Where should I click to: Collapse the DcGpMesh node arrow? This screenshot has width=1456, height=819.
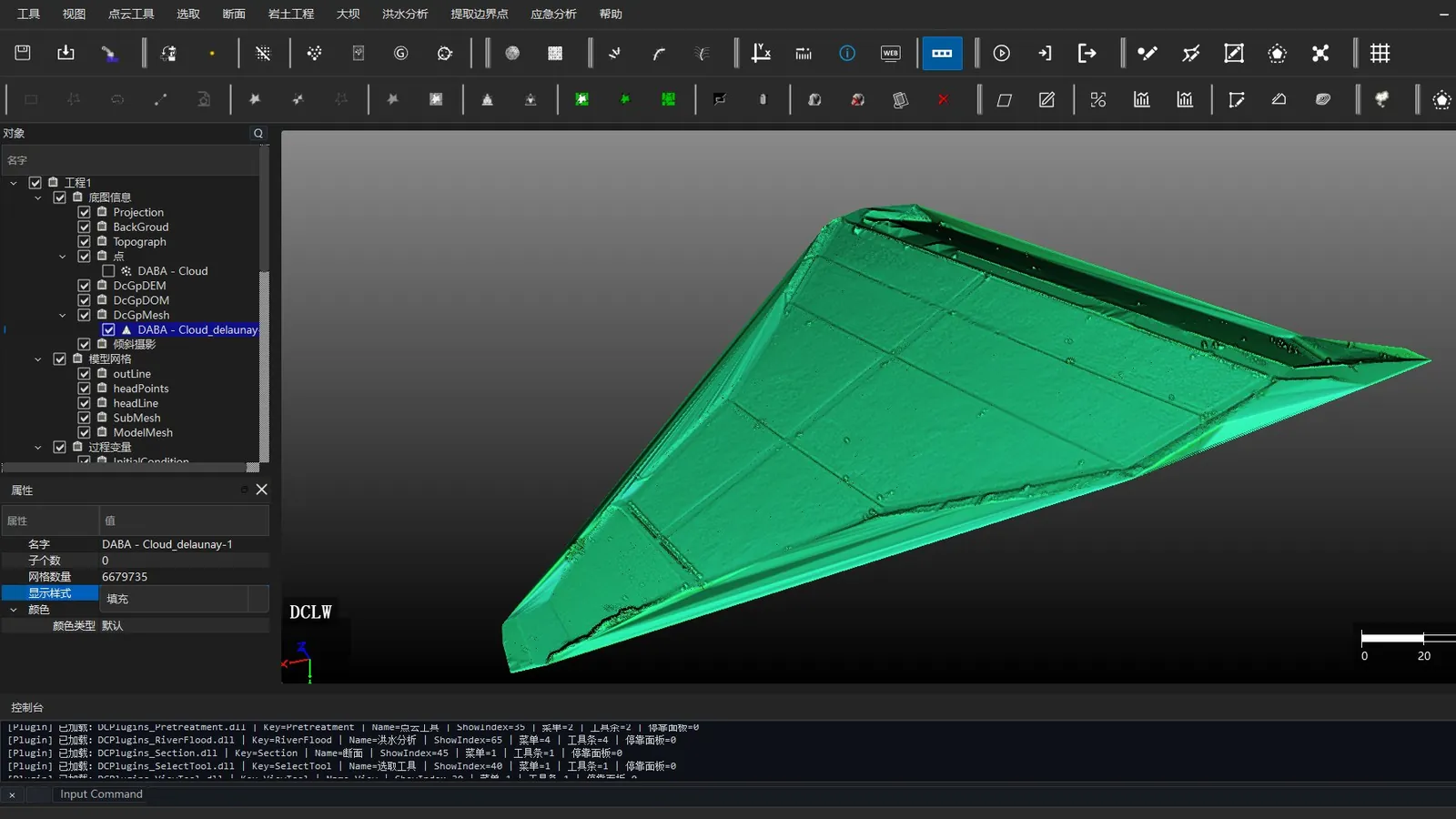click(x=63, y=316)
